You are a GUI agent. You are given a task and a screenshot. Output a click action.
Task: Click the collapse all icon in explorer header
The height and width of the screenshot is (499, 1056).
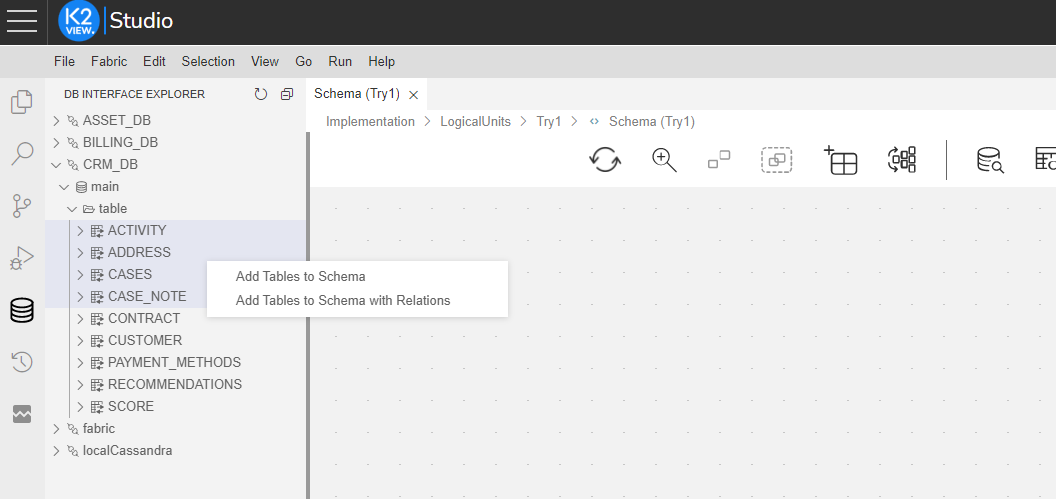[287, 94]
